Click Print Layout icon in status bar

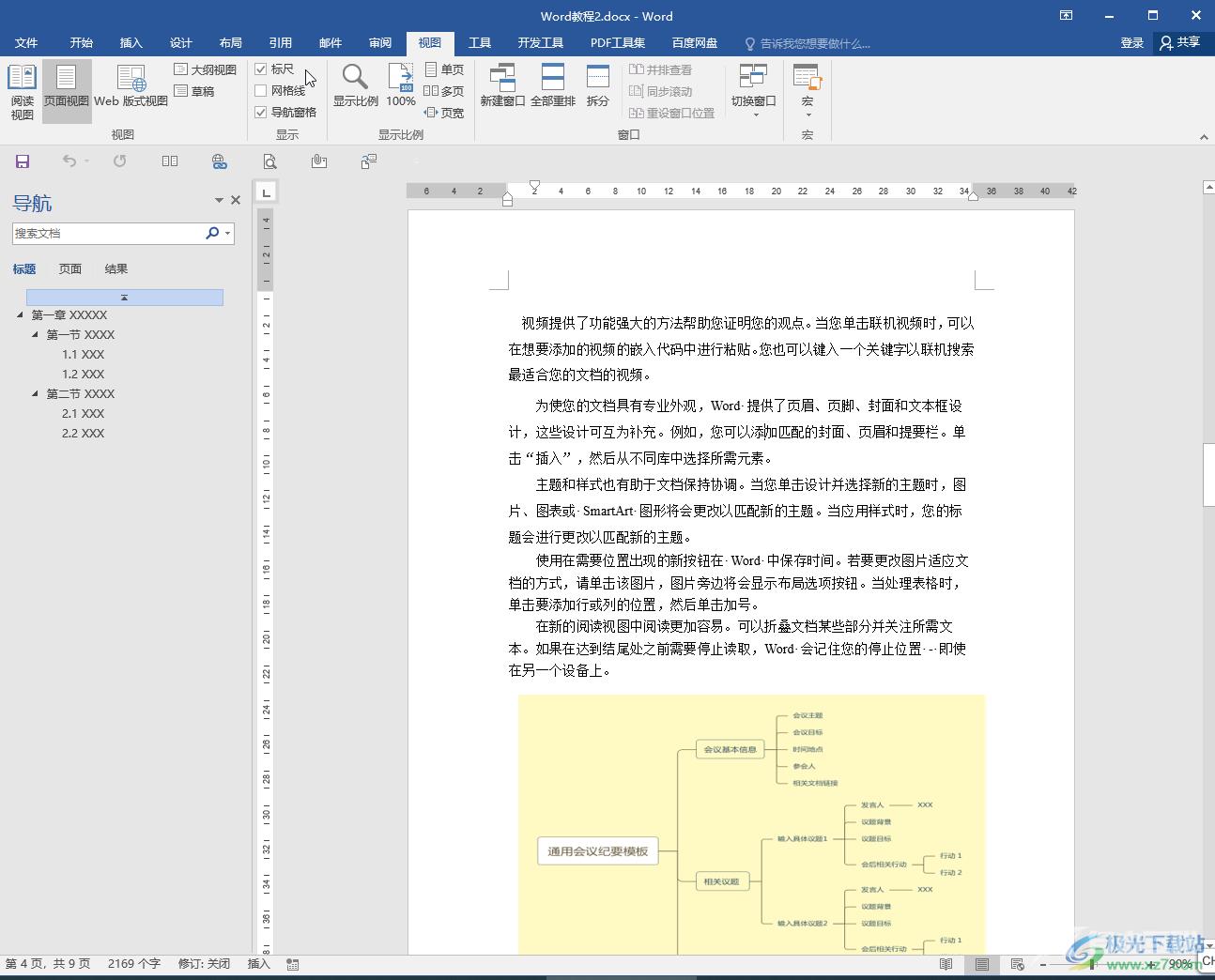[x=982, y=964]
